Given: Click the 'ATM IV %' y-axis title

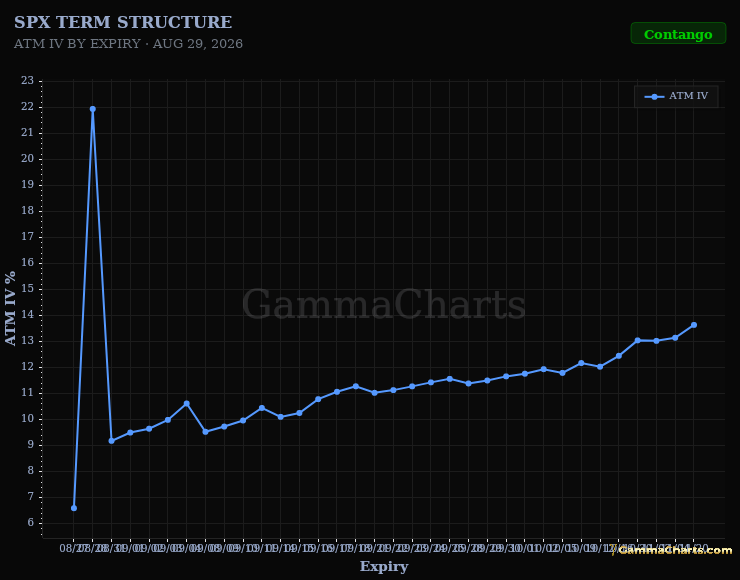Looking at the screenshot, I should tap(10, 308).
